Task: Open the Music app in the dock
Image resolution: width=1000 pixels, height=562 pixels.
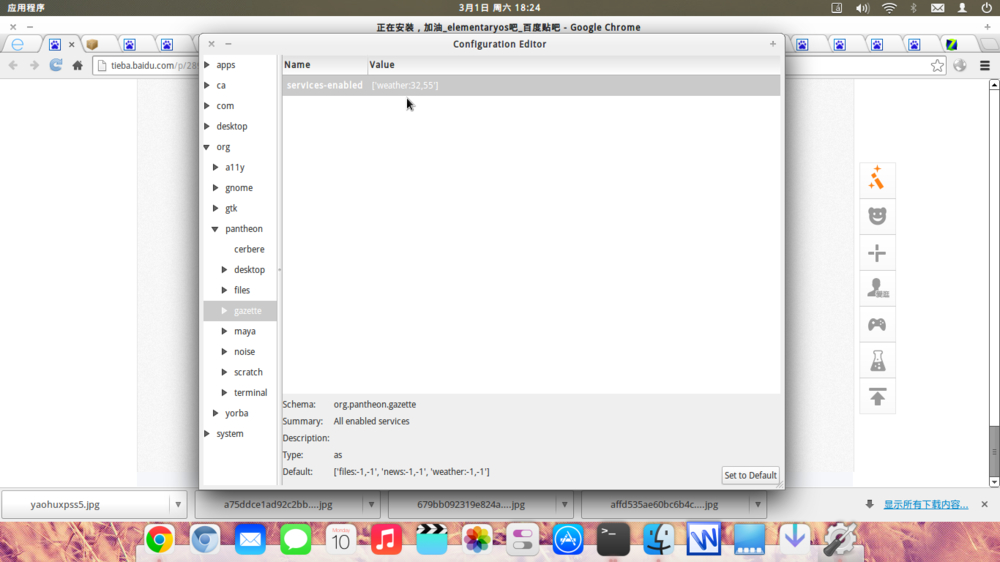Action: pyautogui.click(x=386, y=540)
